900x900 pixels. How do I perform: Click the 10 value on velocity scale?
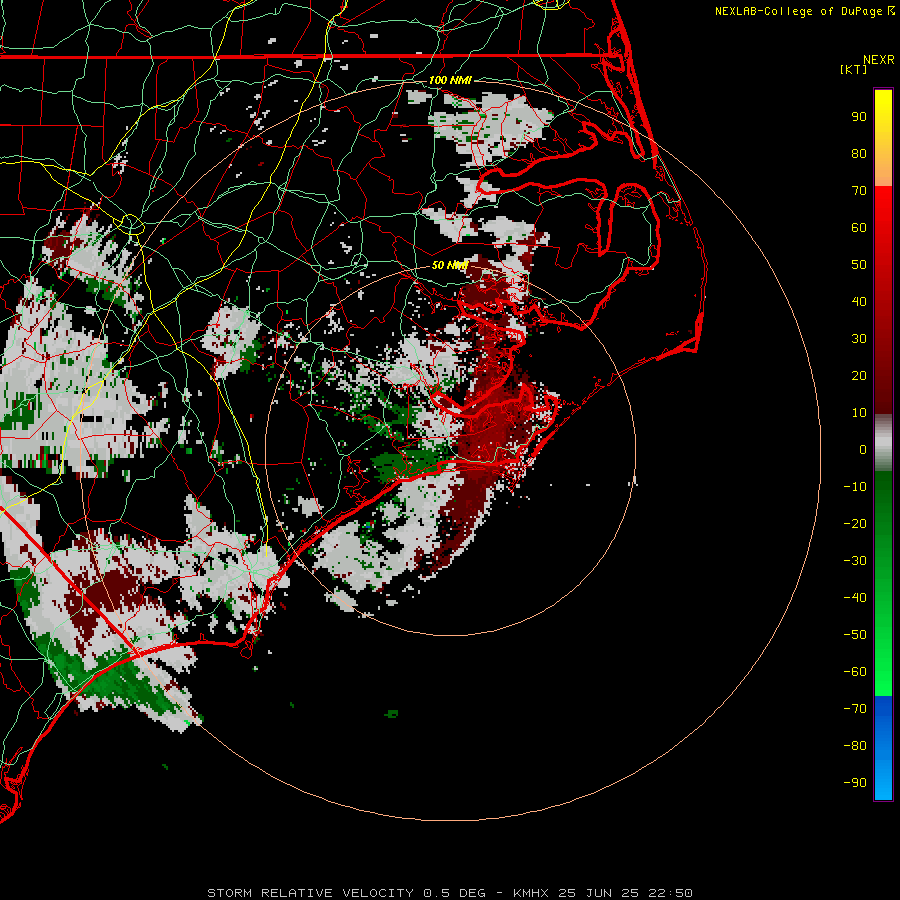[x=859, y=413]
